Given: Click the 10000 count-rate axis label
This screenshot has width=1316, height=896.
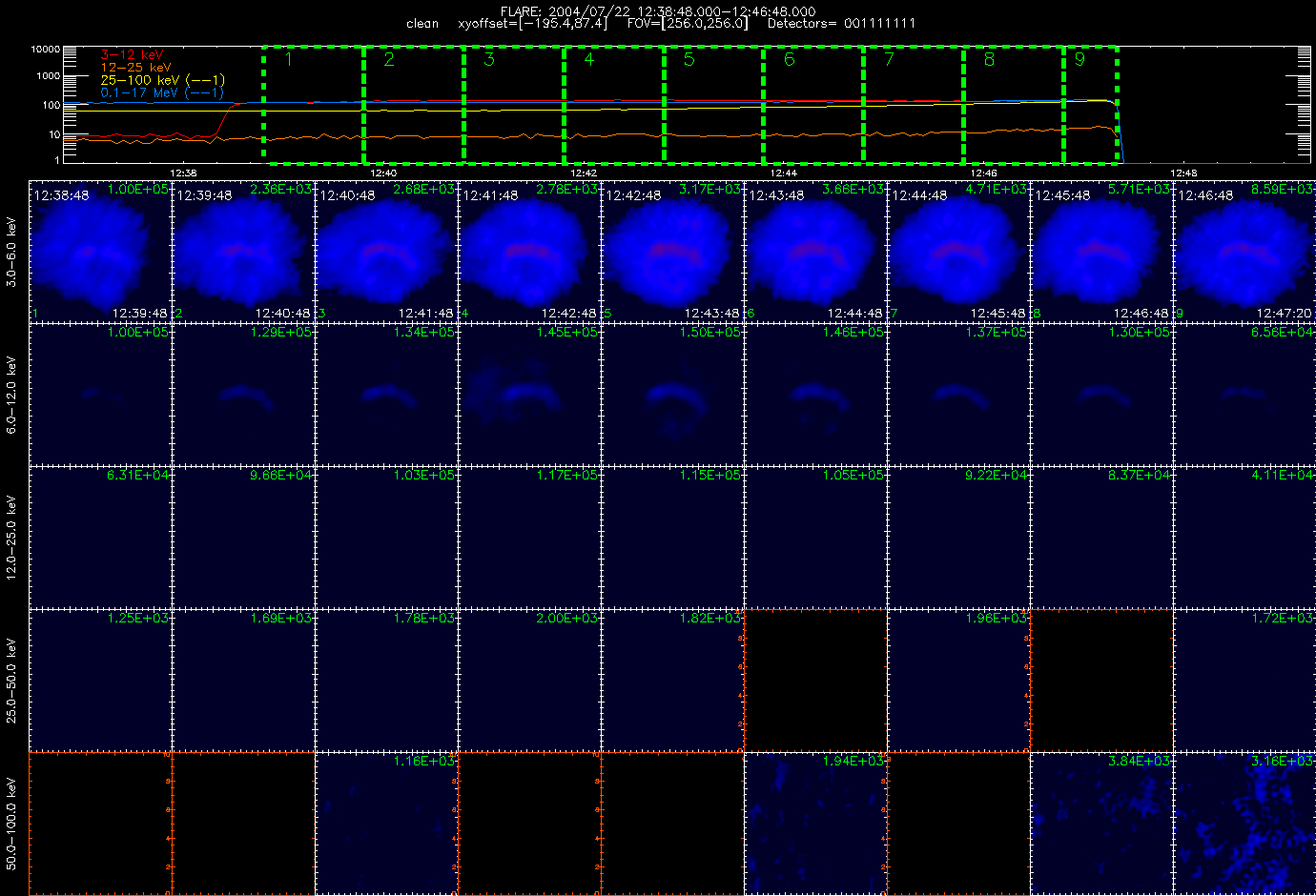Looking at the screenshot, I should pos(46,49).
